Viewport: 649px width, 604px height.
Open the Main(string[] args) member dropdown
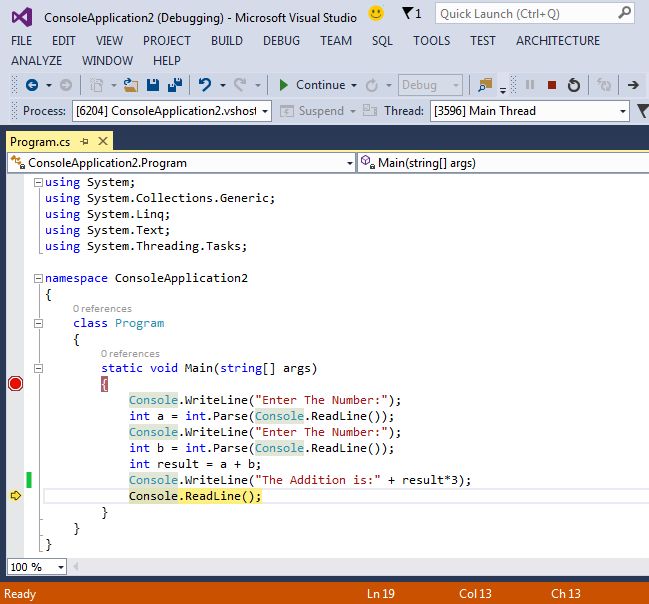pyautogui.click(x=503, y=163)
